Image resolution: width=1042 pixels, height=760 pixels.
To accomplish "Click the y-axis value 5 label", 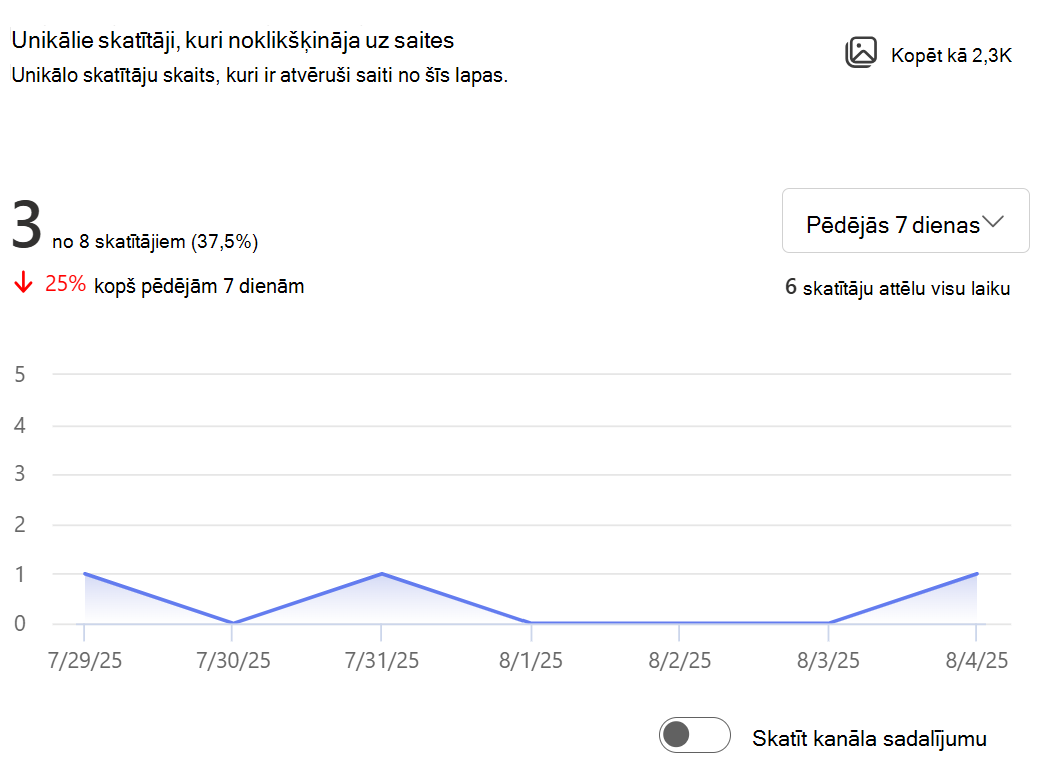I will click(x=20, y=375).
